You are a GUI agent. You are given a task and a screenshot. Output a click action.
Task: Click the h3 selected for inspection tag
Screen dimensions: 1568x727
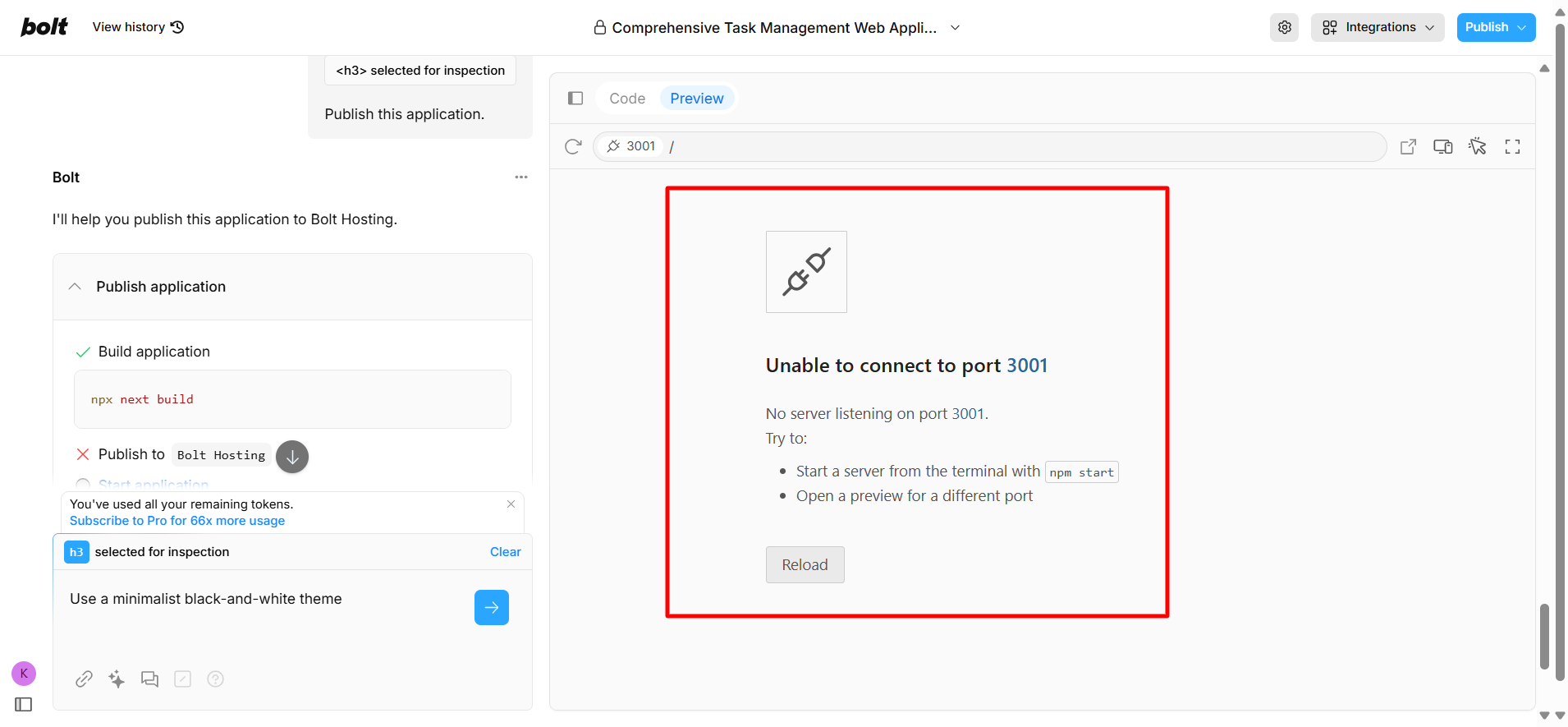[x=420, y=71]
